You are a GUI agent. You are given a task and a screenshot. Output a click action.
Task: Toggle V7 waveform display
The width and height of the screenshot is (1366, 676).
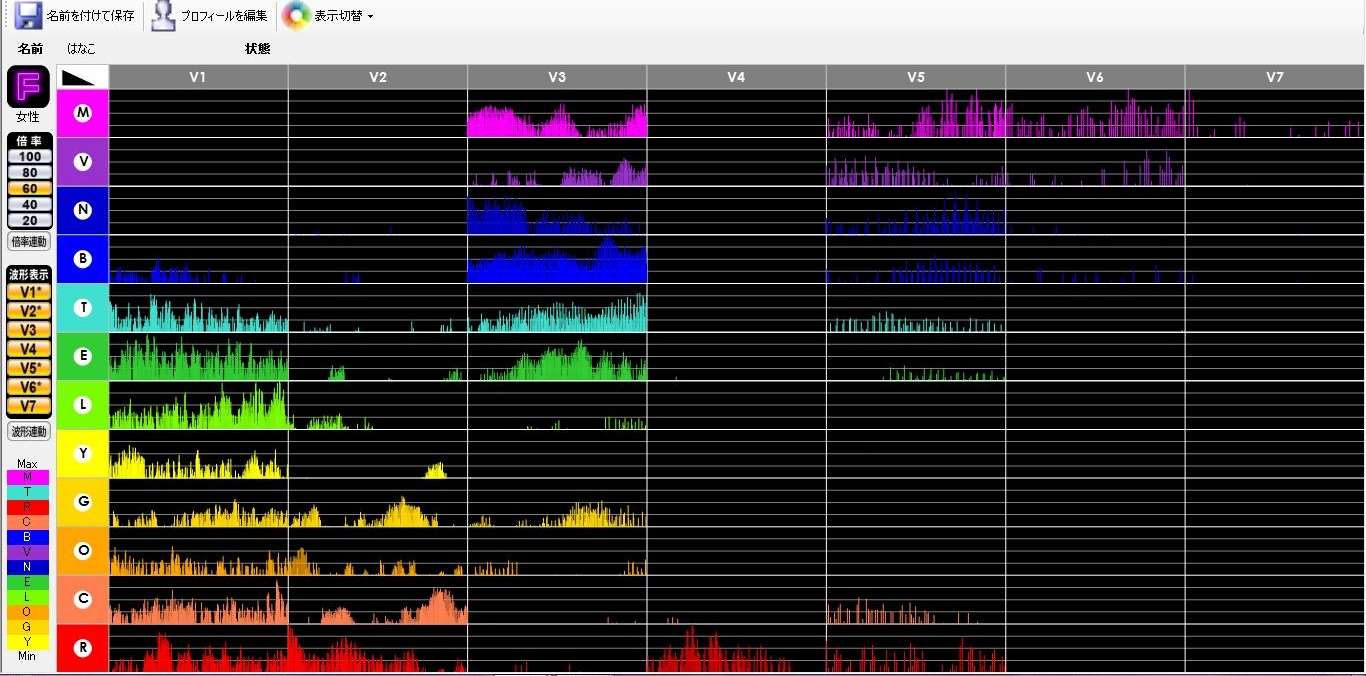click(28, 406)
